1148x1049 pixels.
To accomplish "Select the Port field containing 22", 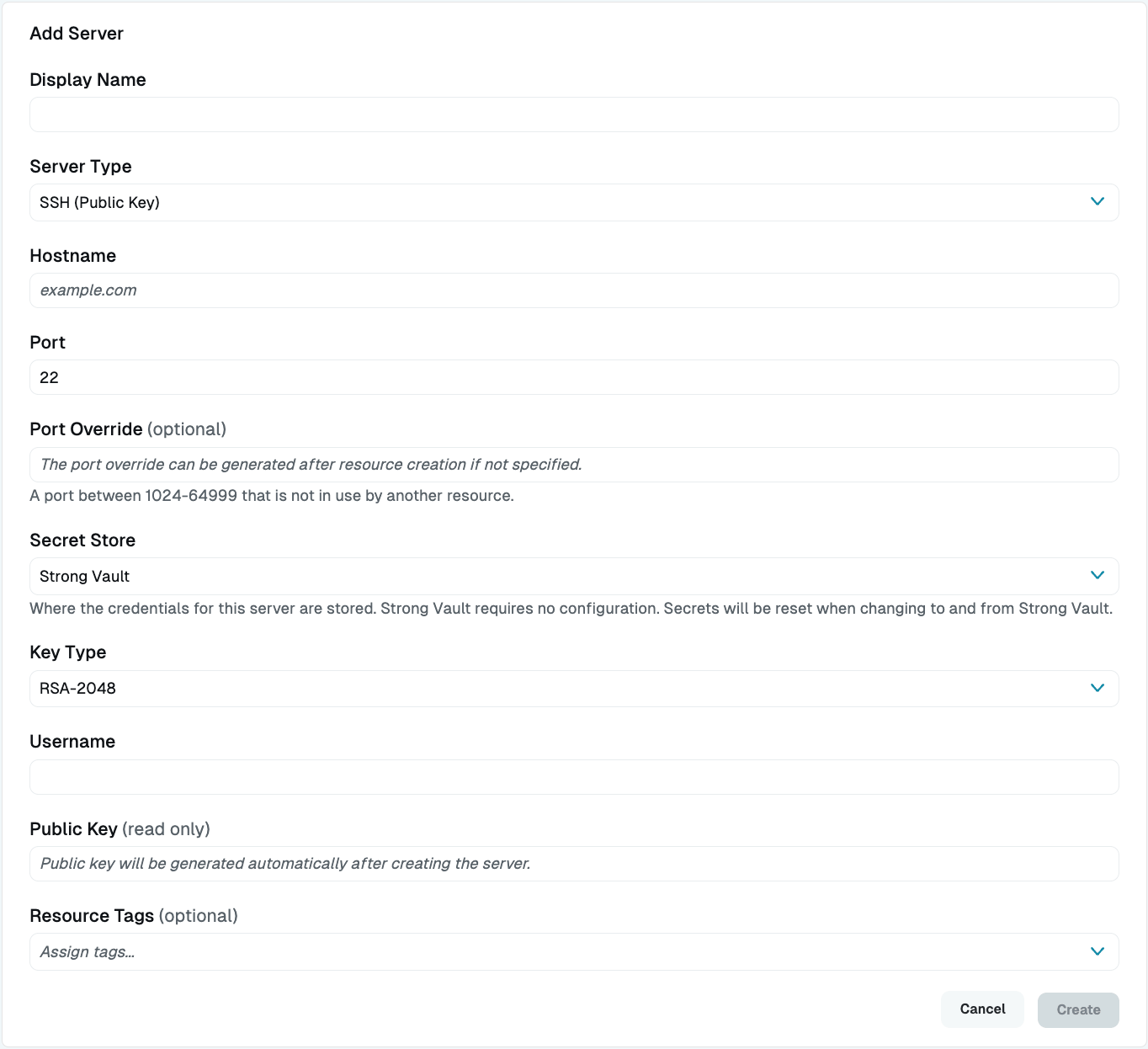I will point(574,377).
